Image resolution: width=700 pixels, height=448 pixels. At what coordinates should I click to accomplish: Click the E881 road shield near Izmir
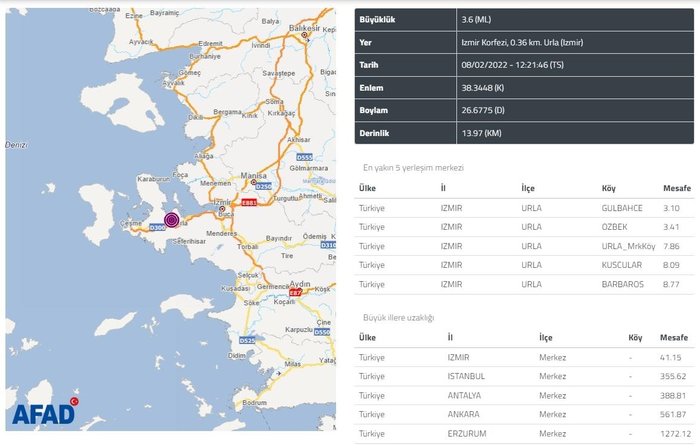pyautogui.click(x=249, y=203)
